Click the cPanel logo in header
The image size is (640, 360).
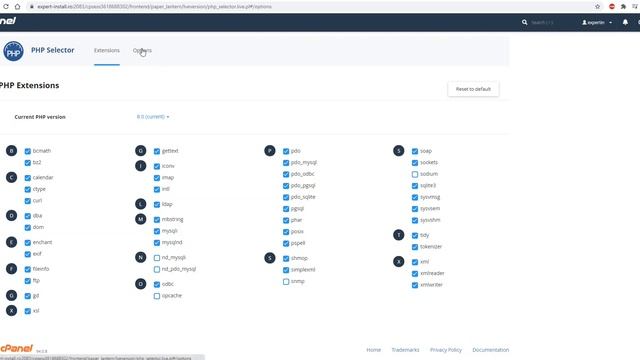click(8, 21)
